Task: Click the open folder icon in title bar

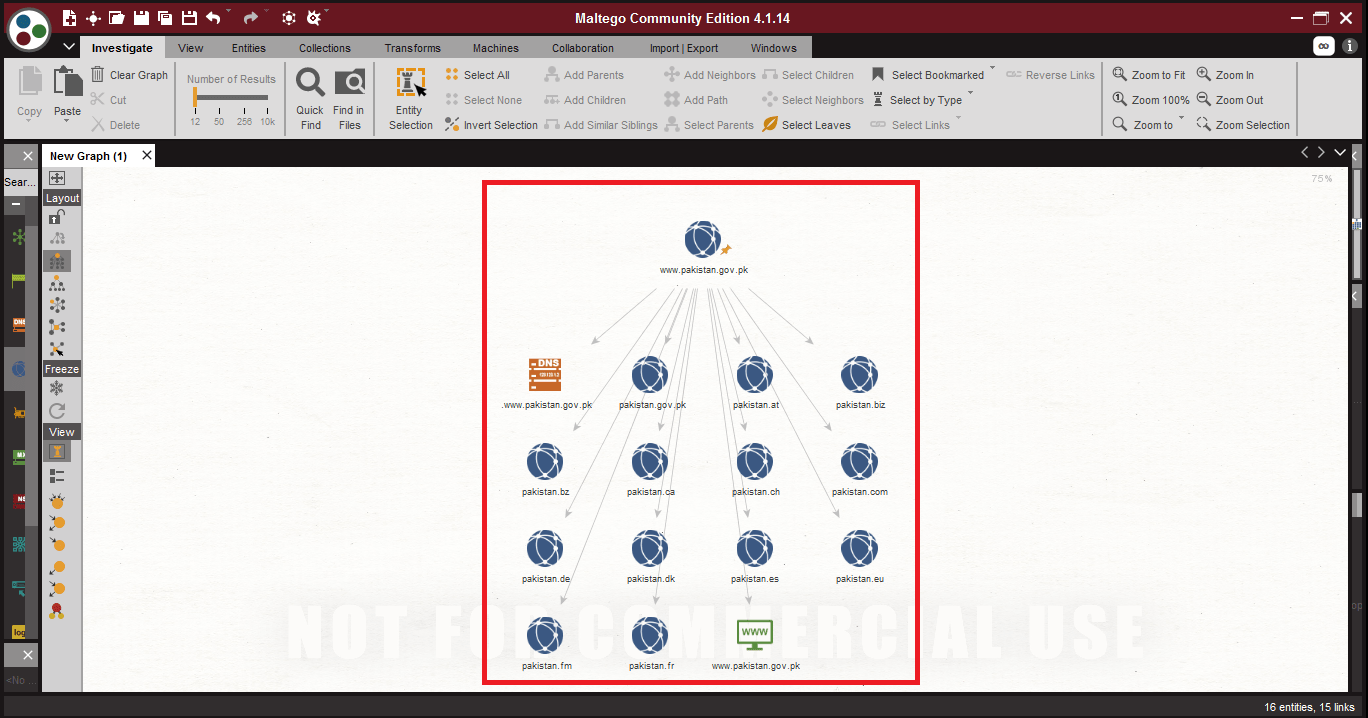Action: [x=117, y=18]
